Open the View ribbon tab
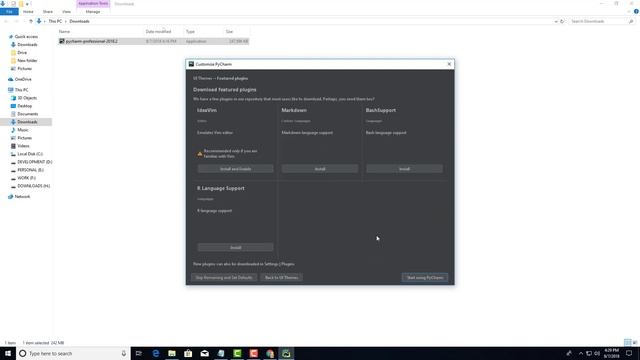Image resolution: width=640 pixels, height=360 pixels. click(x=67, y=12)
